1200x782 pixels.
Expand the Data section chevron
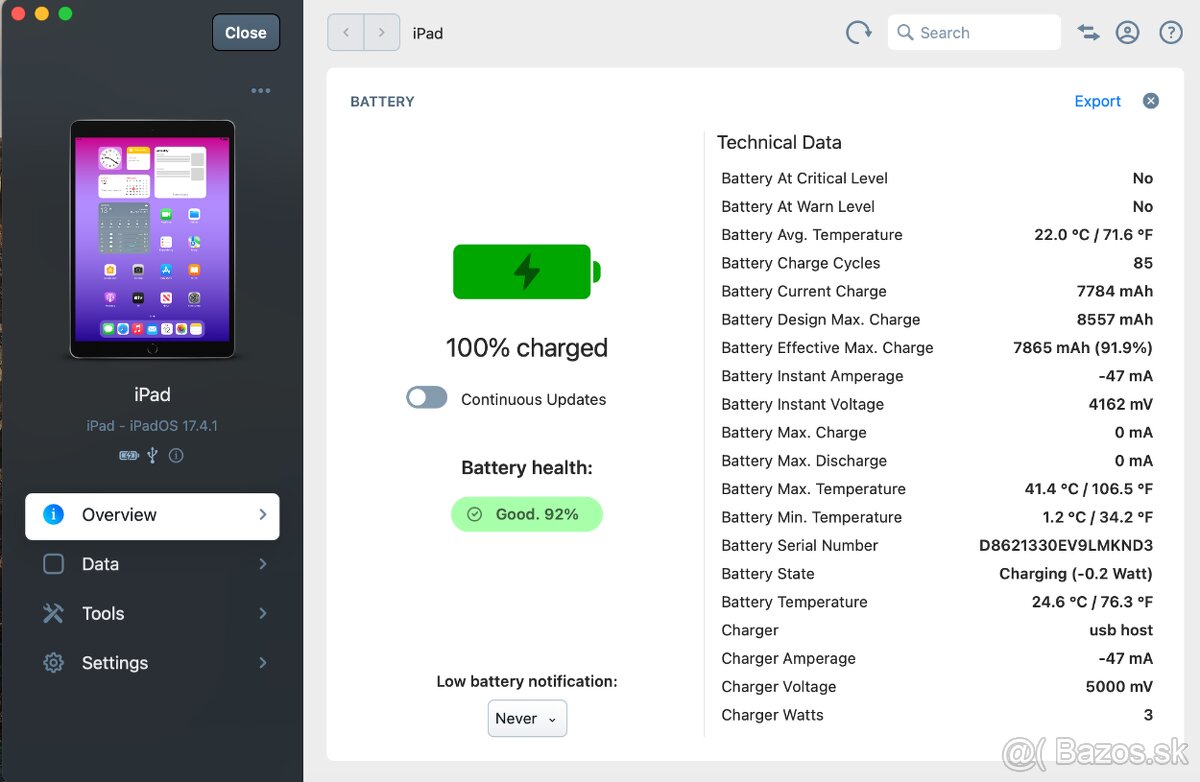[263, 564]
